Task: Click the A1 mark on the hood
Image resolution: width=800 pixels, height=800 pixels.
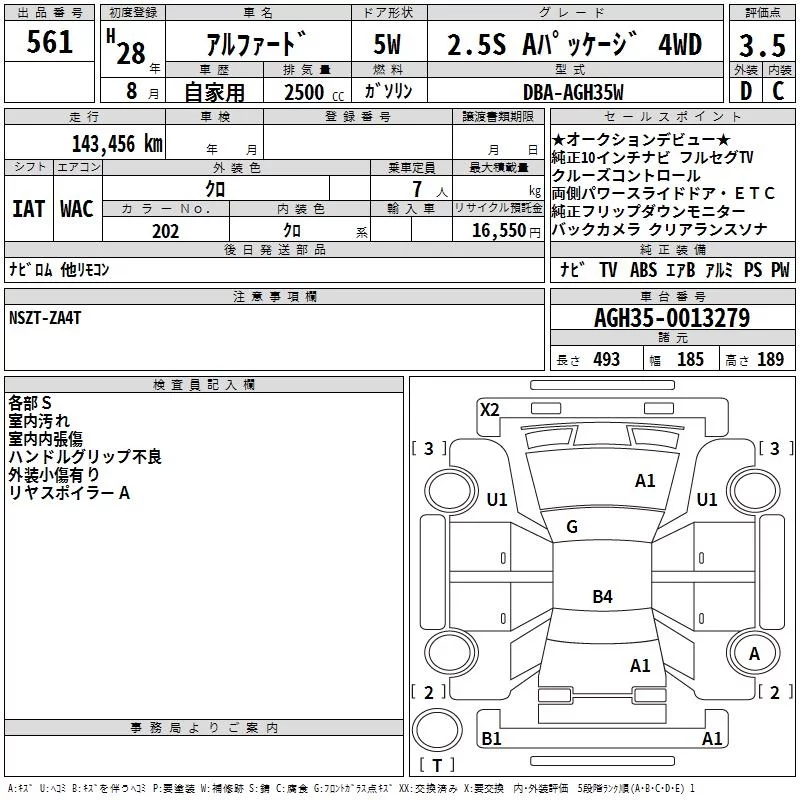Action: [x=645, y=480]
